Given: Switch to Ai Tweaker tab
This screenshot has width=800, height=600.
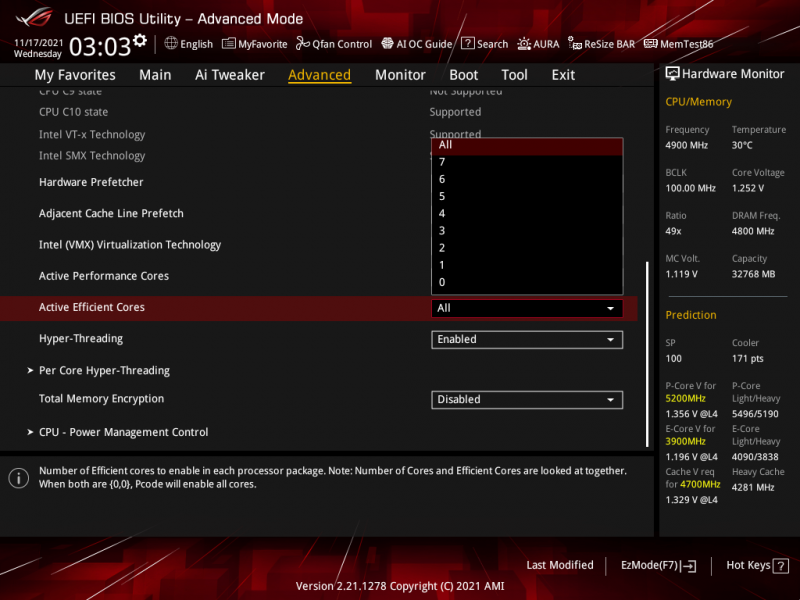Looking at the screenshot, I should [x=230, y=75].
